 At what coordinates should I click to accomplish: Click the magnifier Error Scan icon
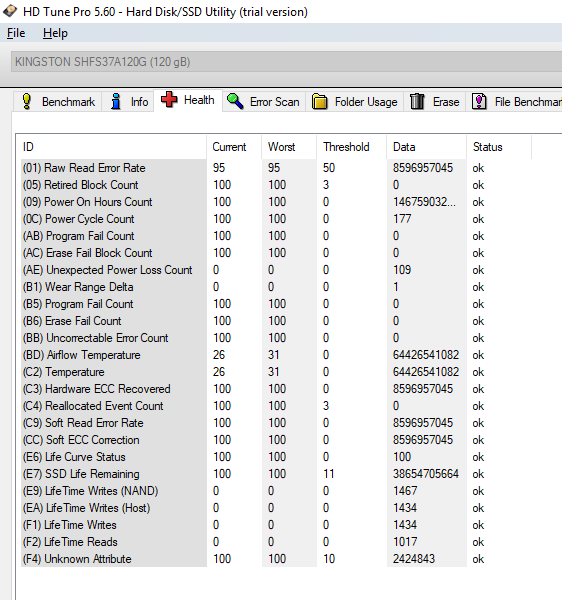pos(235,101)
